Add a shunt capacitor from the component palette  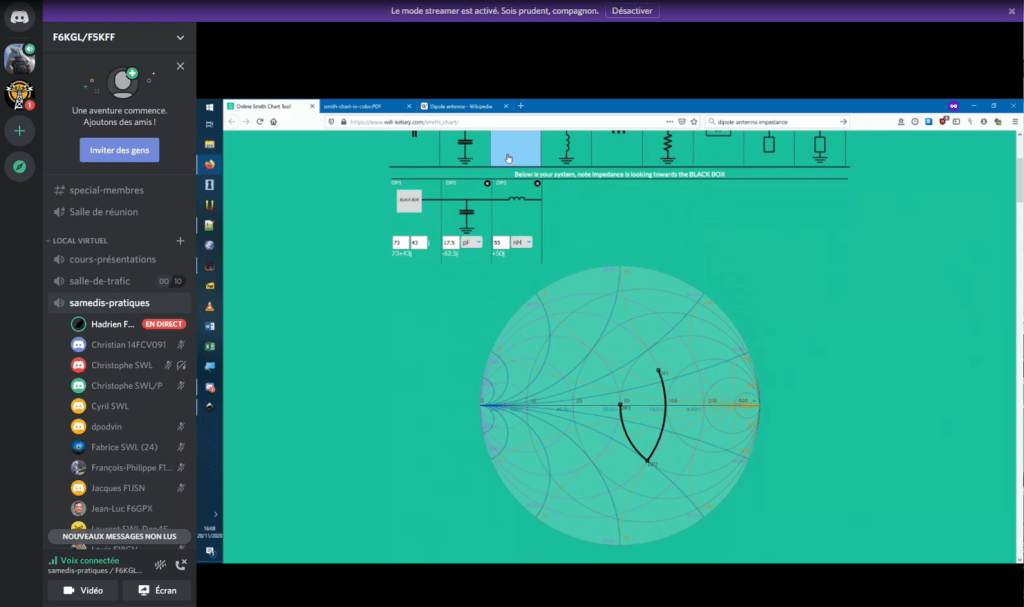click(x=465, y=148)
